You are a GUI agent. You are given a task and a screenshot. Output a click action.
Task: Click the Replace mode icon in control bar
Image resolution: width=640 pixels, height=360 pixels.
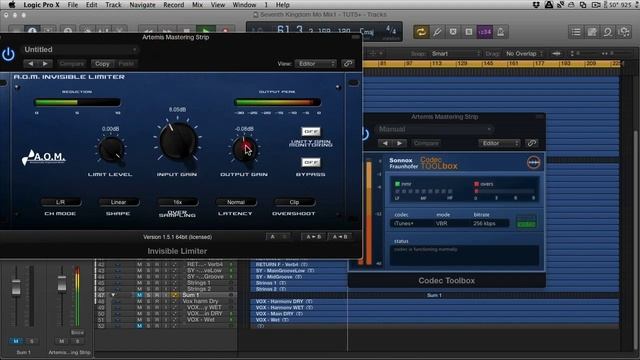[453, 32]
